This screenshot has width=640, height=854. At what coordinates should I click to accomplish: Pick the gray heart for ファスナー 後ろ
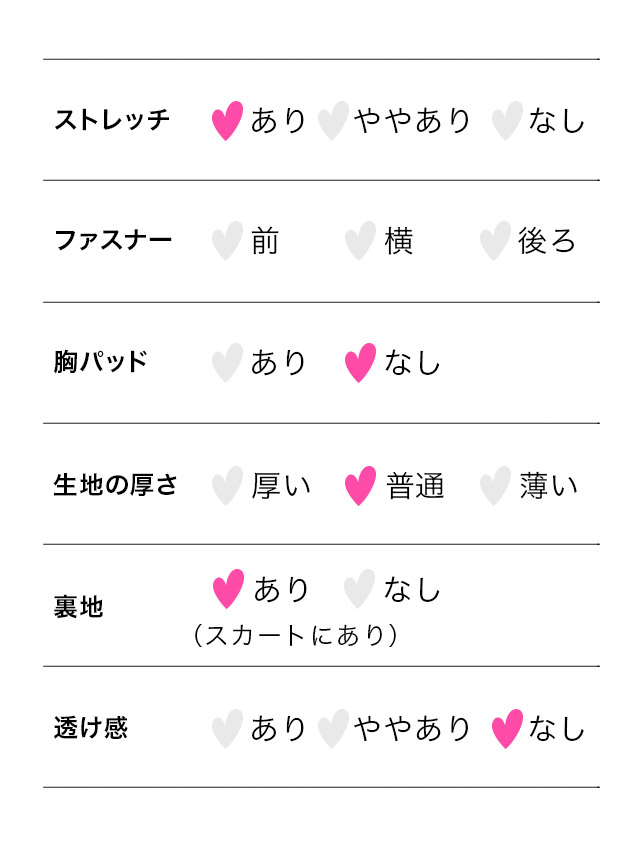pos(495,241)
